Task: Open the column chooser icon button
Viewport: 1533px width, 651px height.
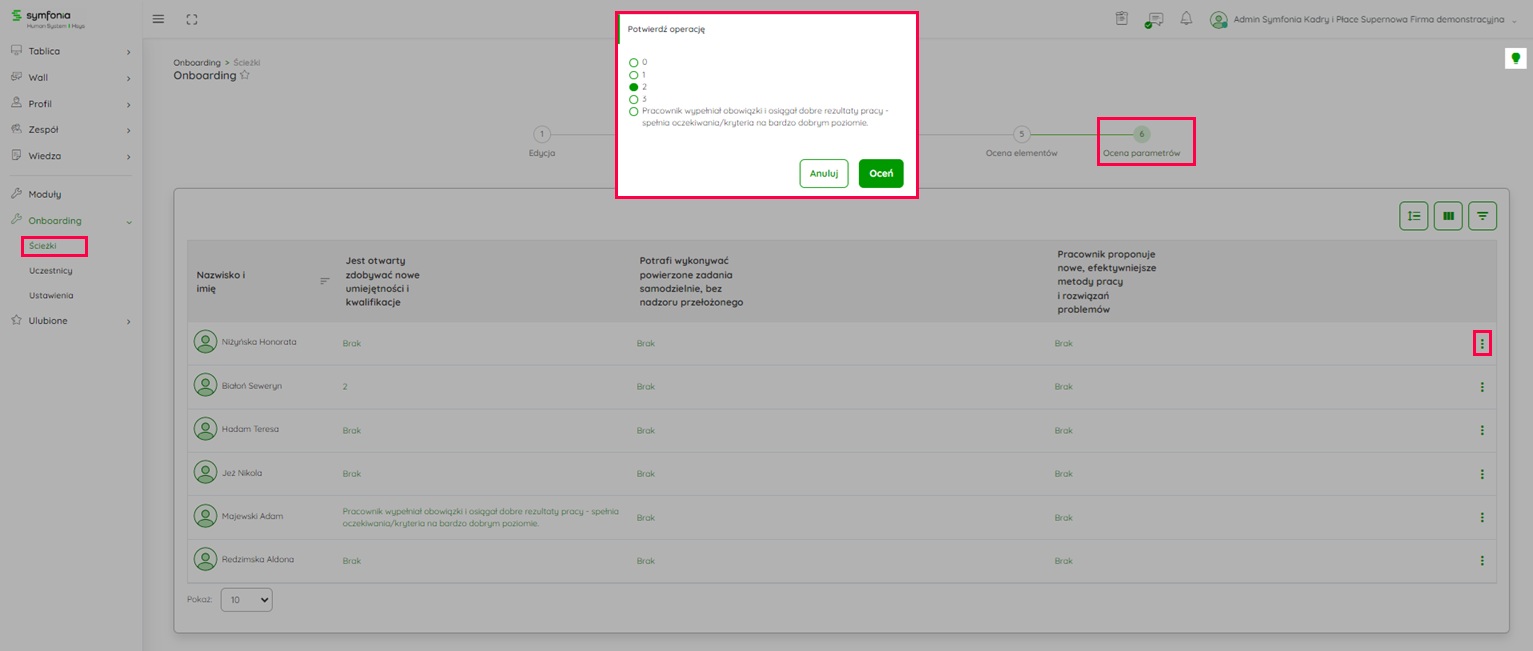Action: 1448,215
